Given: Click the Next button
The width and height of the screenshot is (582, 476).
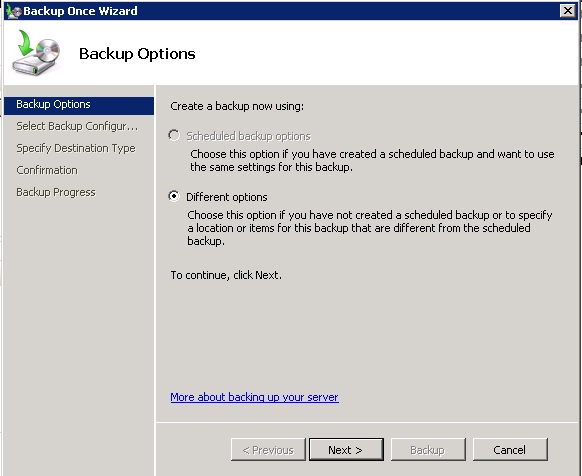Looking at the screenshot, I should (346, 449).
